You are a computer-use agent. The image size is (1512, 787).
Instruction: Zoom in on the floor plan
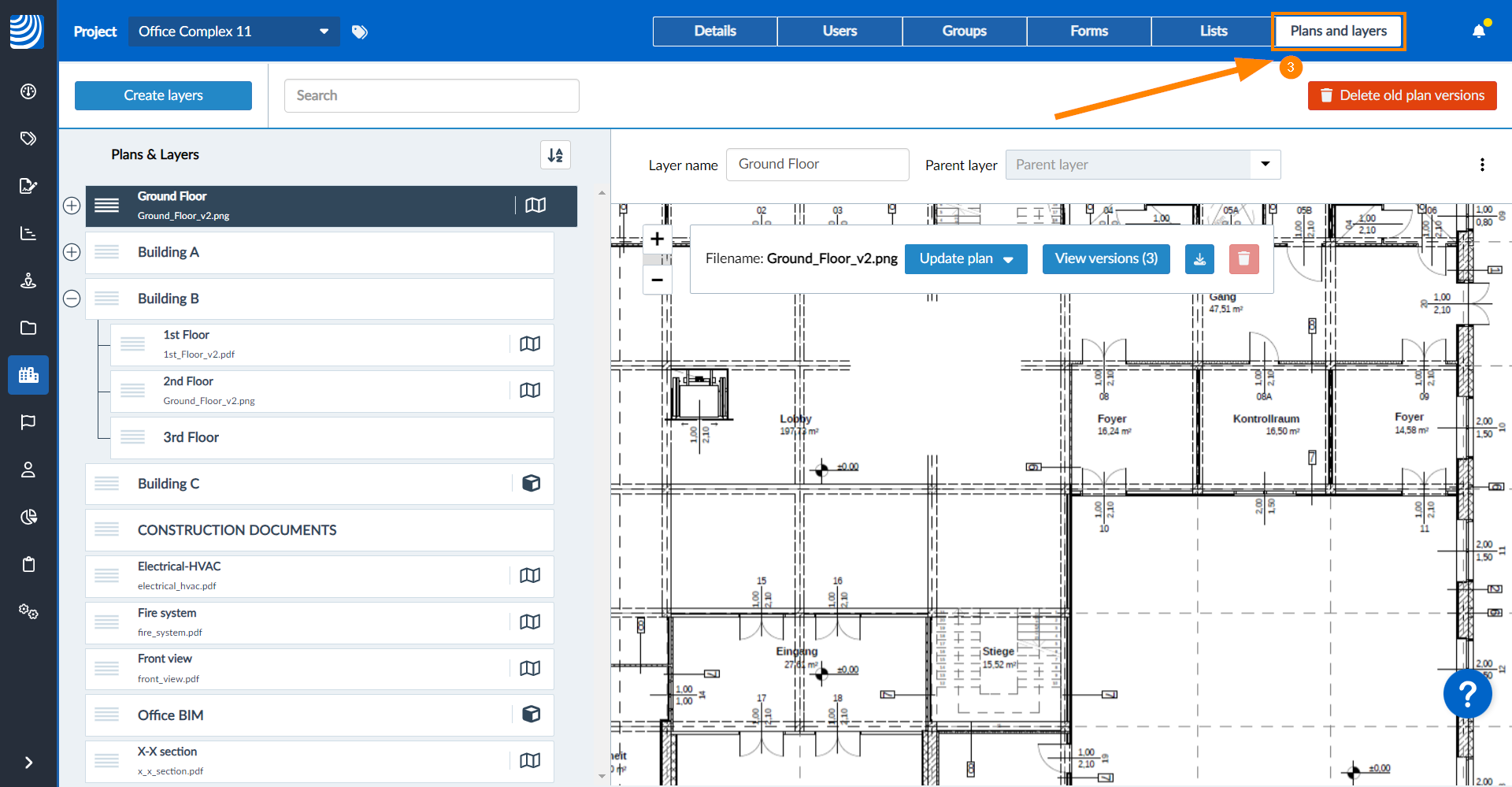[658, 239]
